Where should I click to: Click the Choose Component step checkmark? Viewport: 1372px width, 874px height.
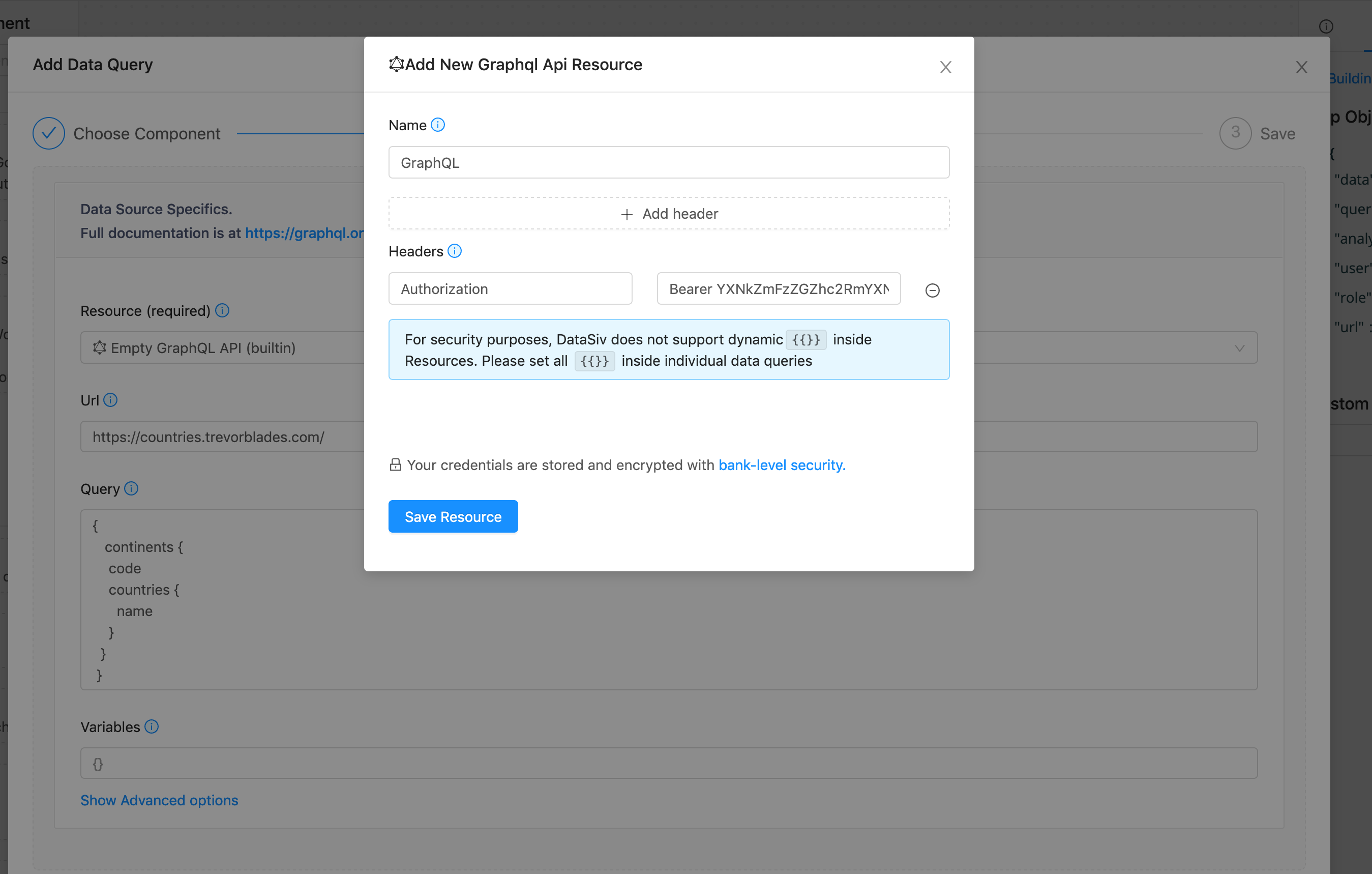tap(49, 133)
